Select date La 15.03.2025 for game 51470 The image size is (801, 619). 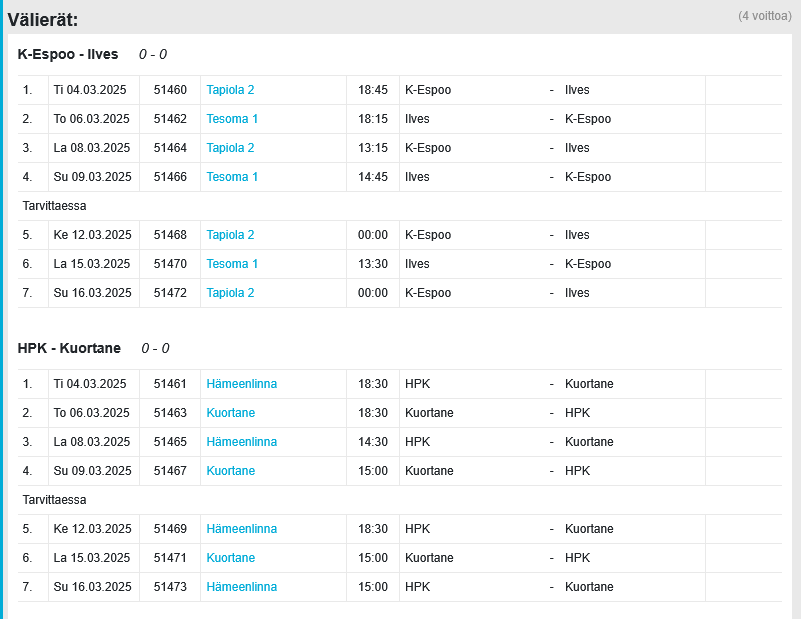[92, 264]
